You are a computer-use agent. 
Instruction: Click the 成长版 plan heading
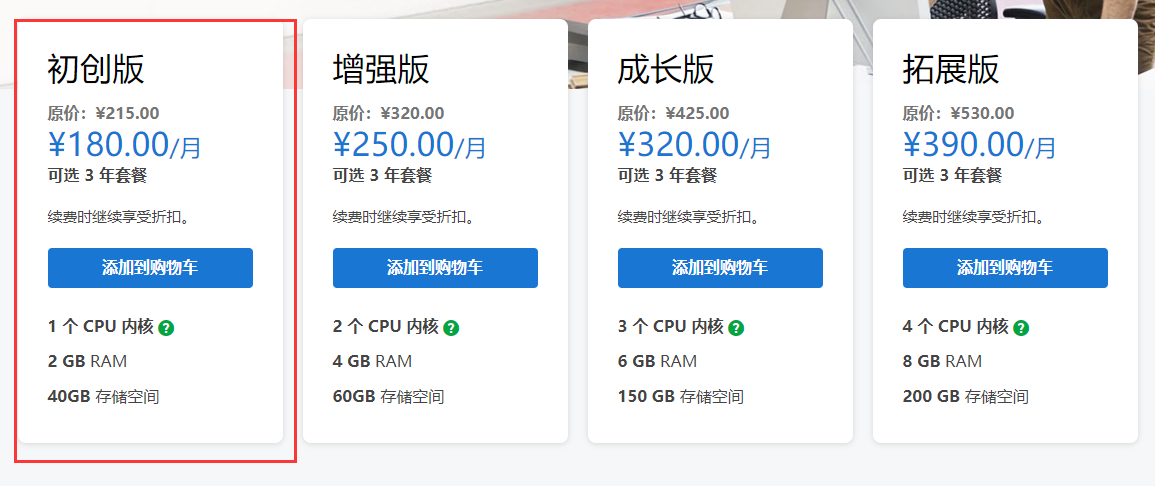[666, 70]
